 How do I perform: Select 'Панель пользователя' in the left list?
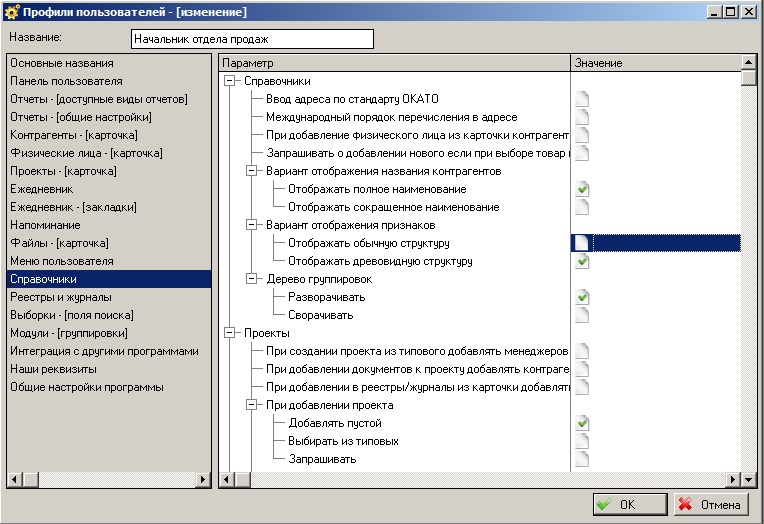coord(66,81)
